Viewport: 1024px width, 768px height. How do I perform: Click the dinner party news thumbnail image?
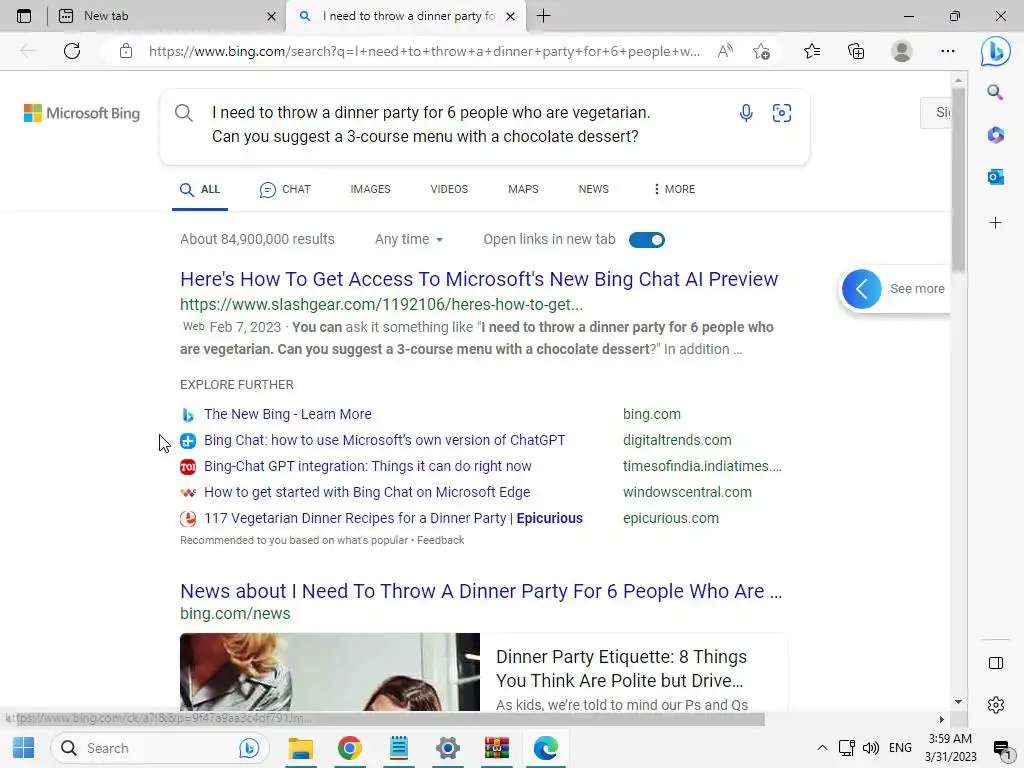(330, 672)
